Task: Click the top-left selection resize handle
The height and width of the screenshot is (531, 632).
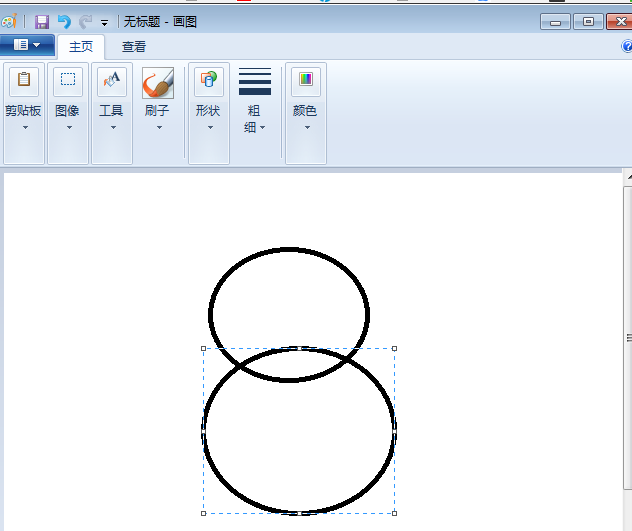Action: (204, 348)
